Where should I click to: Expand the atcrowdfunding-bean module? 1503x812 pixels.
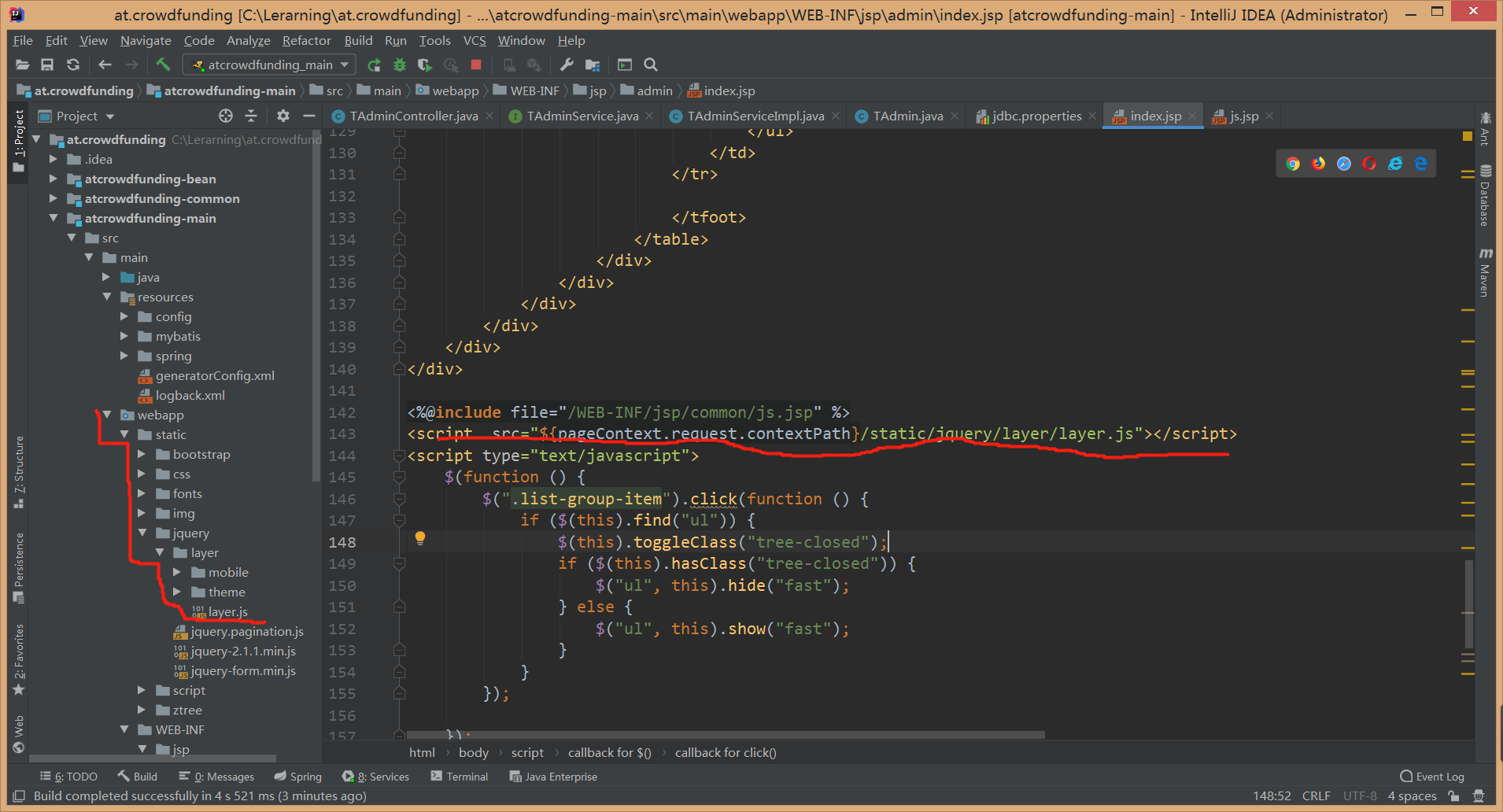[x=54, y=179]
